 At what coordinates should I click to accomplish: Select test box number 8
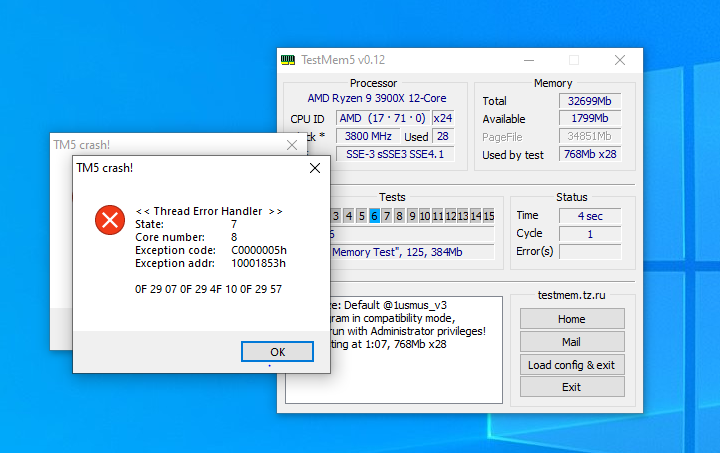click(399, 216)
